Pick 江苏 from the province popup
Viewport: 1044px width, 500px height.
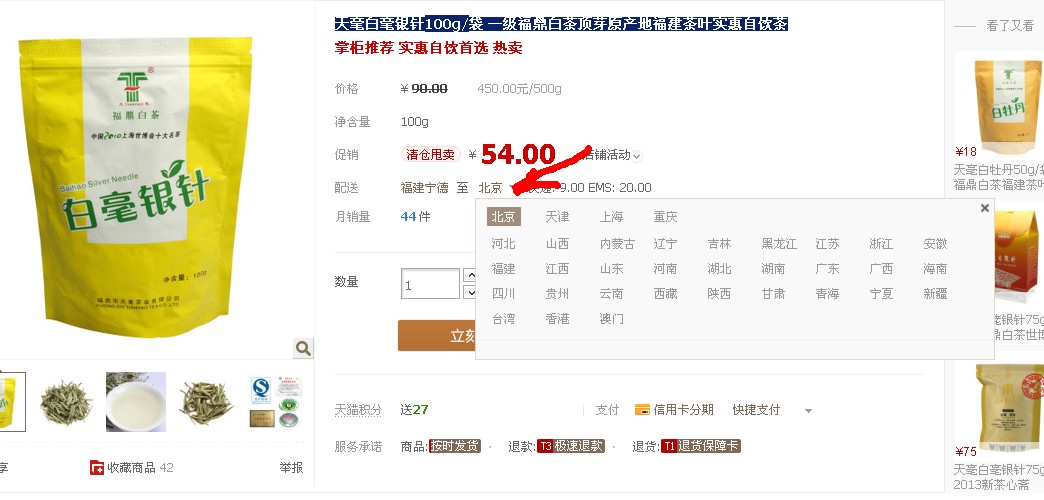click(x=827, y=244)
